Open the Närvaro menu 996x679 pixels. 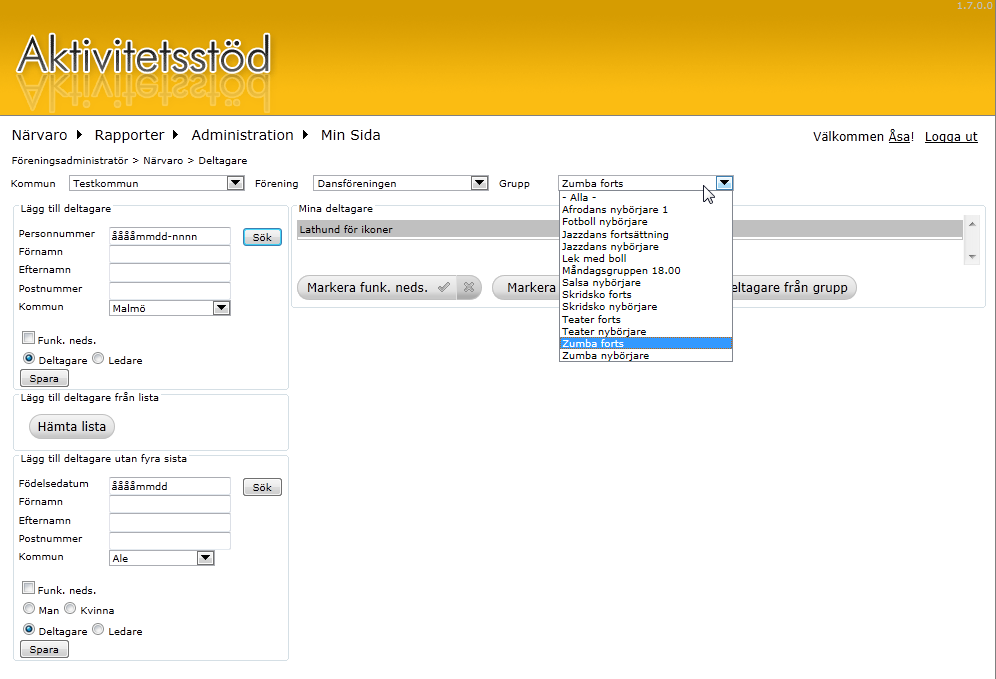click(x=39, y=135)
